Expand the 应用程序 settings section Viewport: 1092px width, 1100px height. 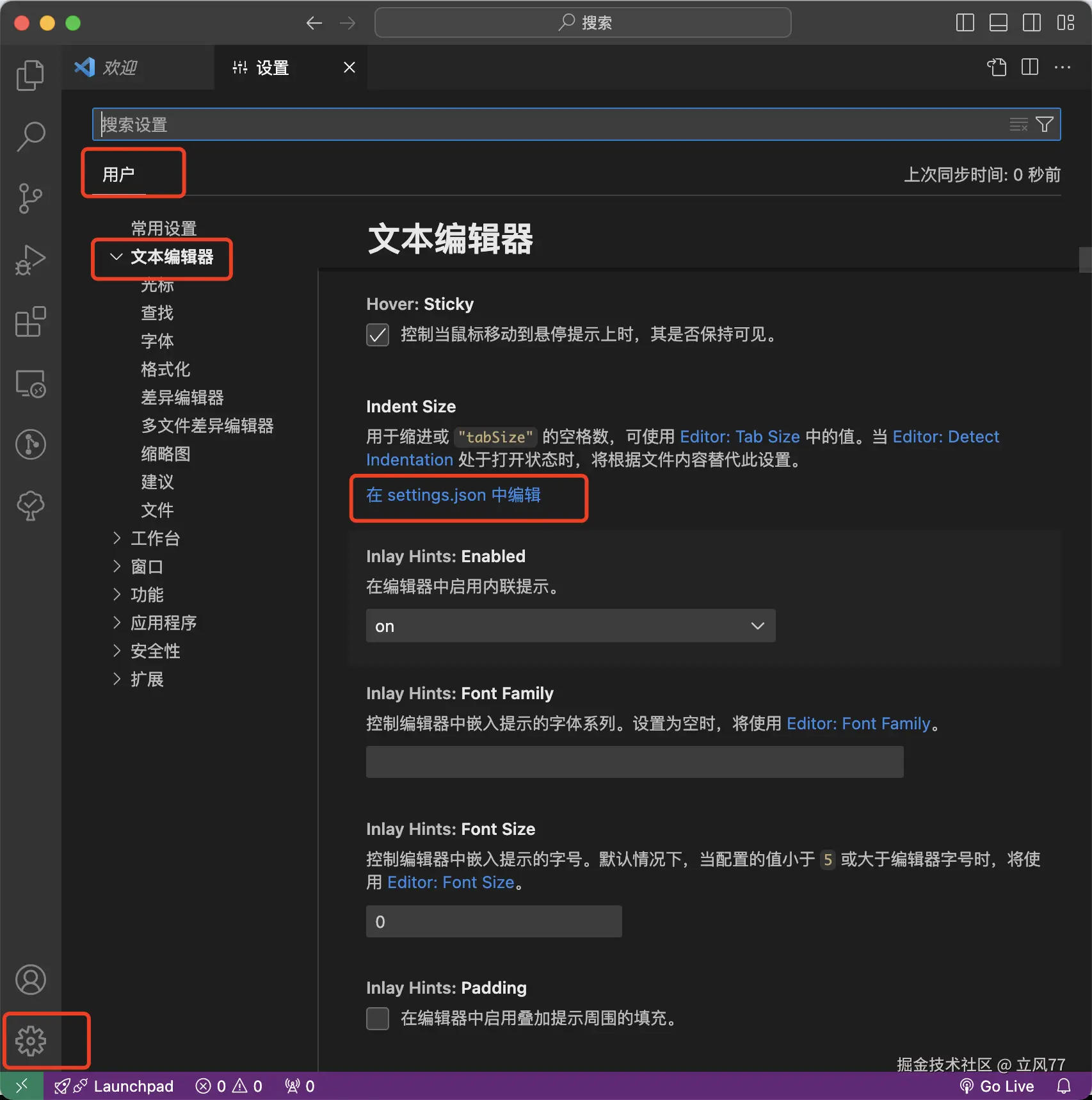point(116,622)
